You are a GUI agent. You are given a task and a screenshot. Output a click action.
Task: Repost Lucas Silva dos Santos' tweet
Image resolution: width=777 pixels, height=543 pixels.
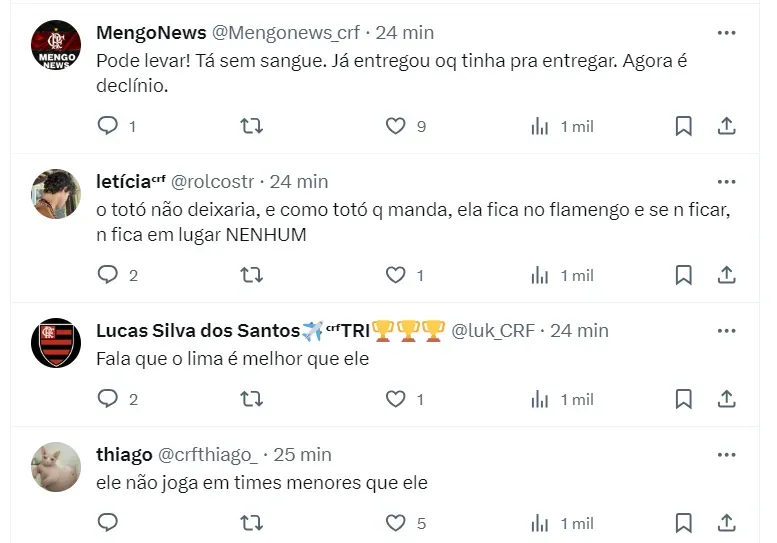click(x=252, y=399)
